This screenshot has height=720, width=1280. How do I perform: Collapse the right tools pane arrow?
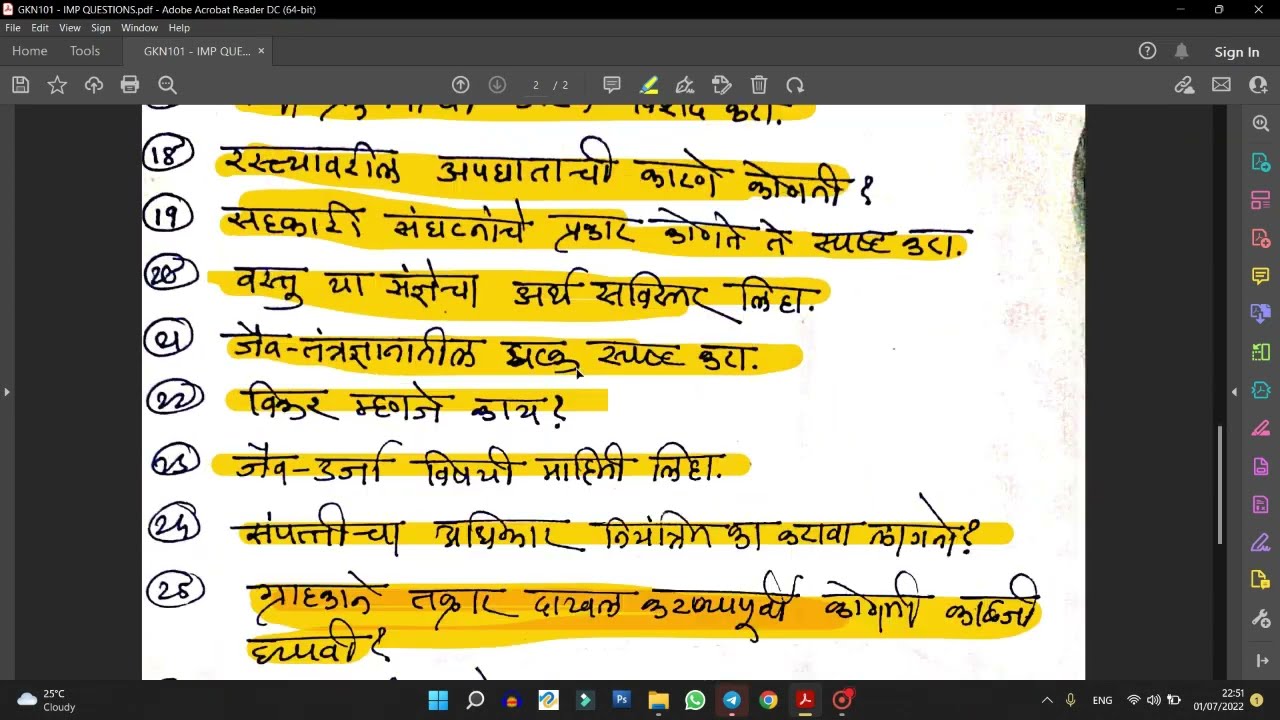pyautogui.click(x=1234, y=392)
